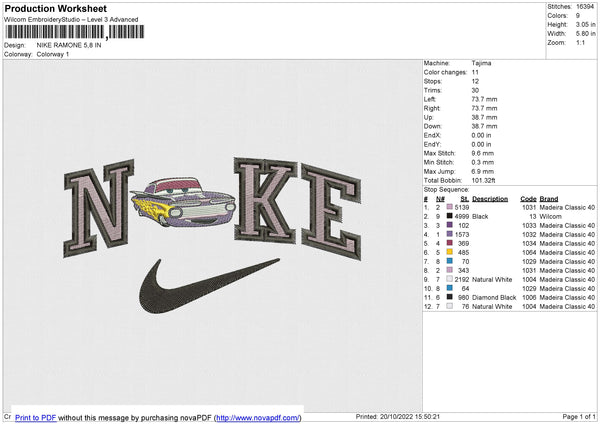The width and height of the screenshot is (600, 424).
Task: Click the embroidered letter K
Action: [265, 200]
